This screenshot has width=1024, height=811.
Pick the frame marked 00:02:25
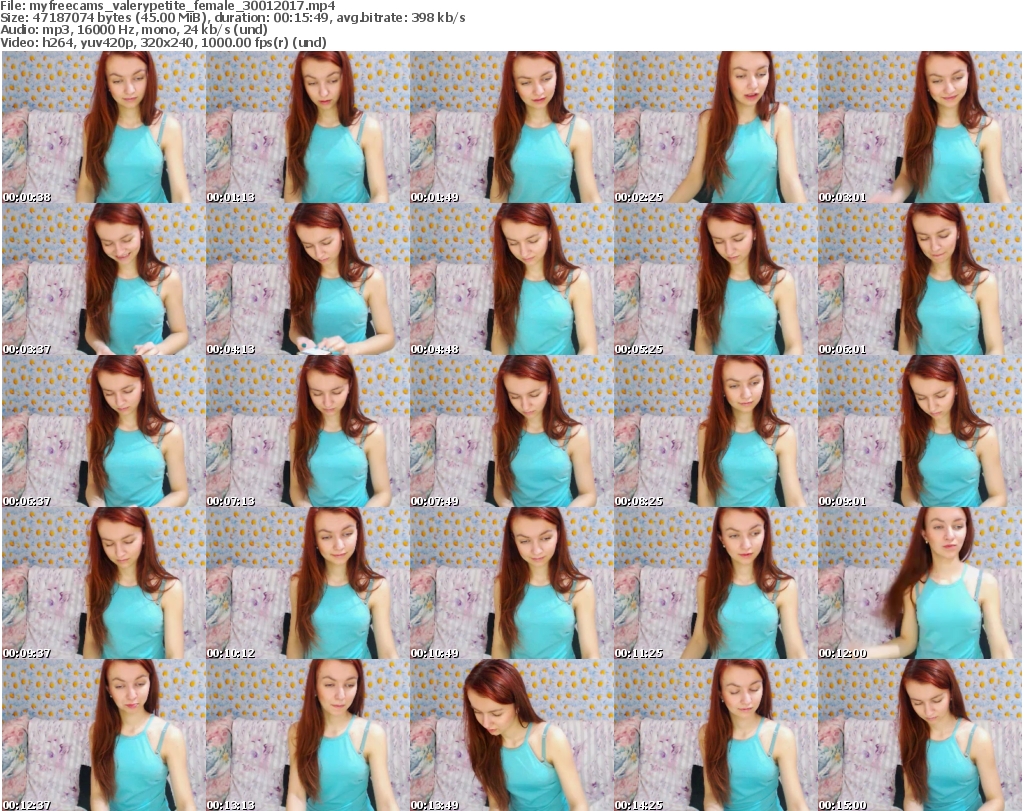pyautogui.click(x=716, y=127)
